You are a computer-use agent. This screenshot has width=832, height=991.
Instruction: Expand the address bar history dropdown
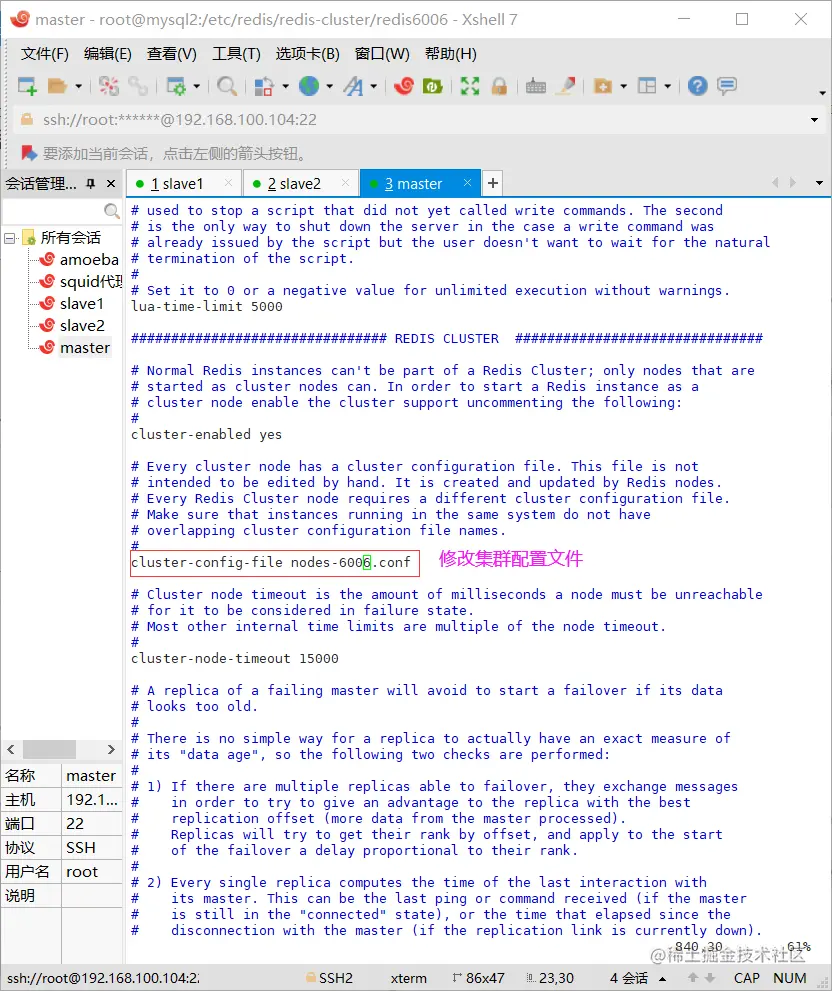814,120
